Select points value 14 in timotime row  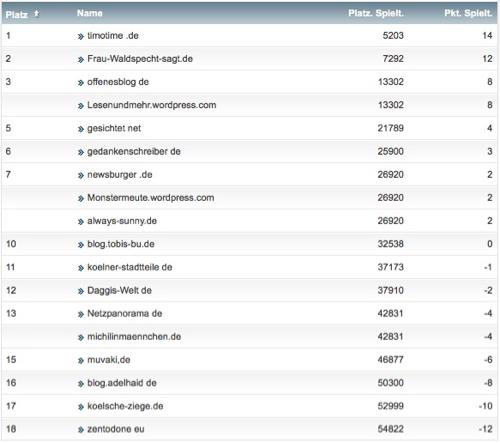pos(487,36)
